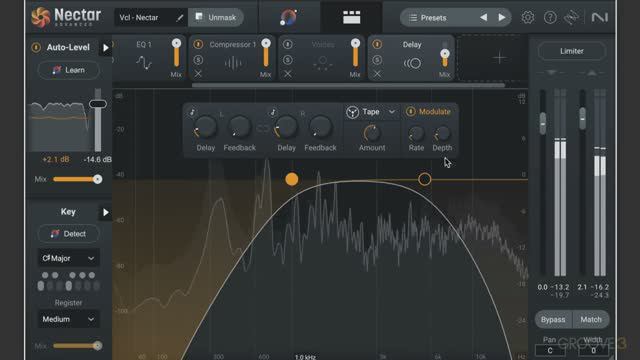Toggle Auto-Level power button
Image resolution: width=640 pixels, height=360 pixels.
pos(36,47)
